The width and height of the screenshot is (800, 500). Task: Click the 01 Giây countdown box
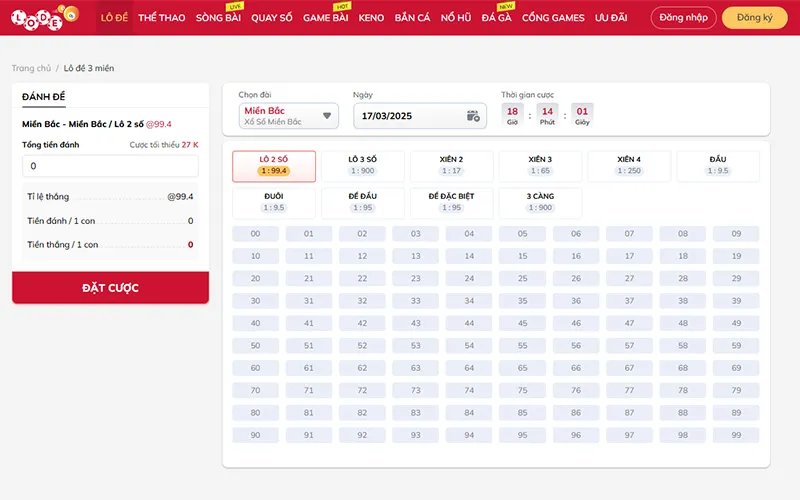pyautogui.click(x=582, y=115)
